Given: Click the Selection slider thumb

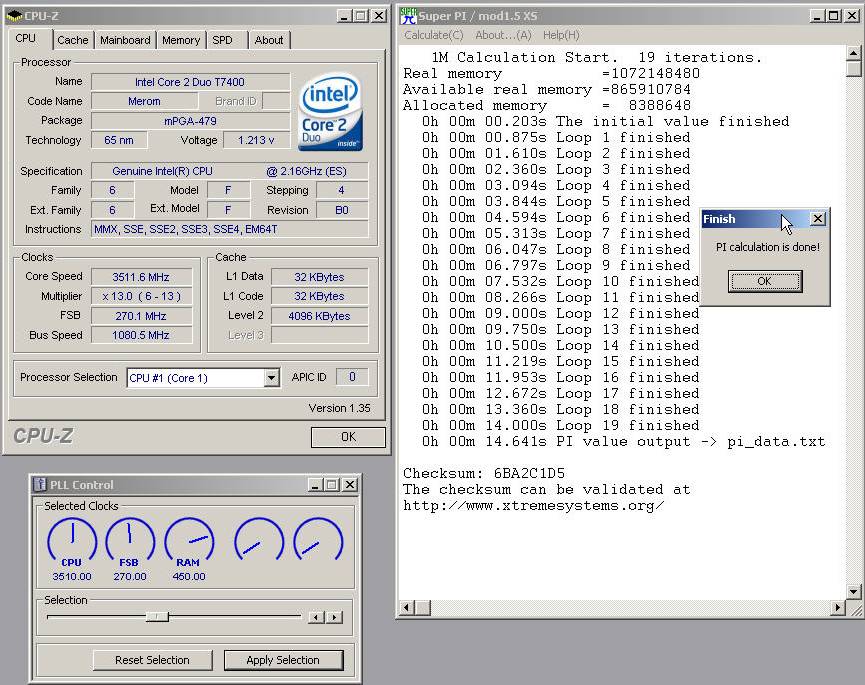Looking at the screenshot, I should pos(157,617).
